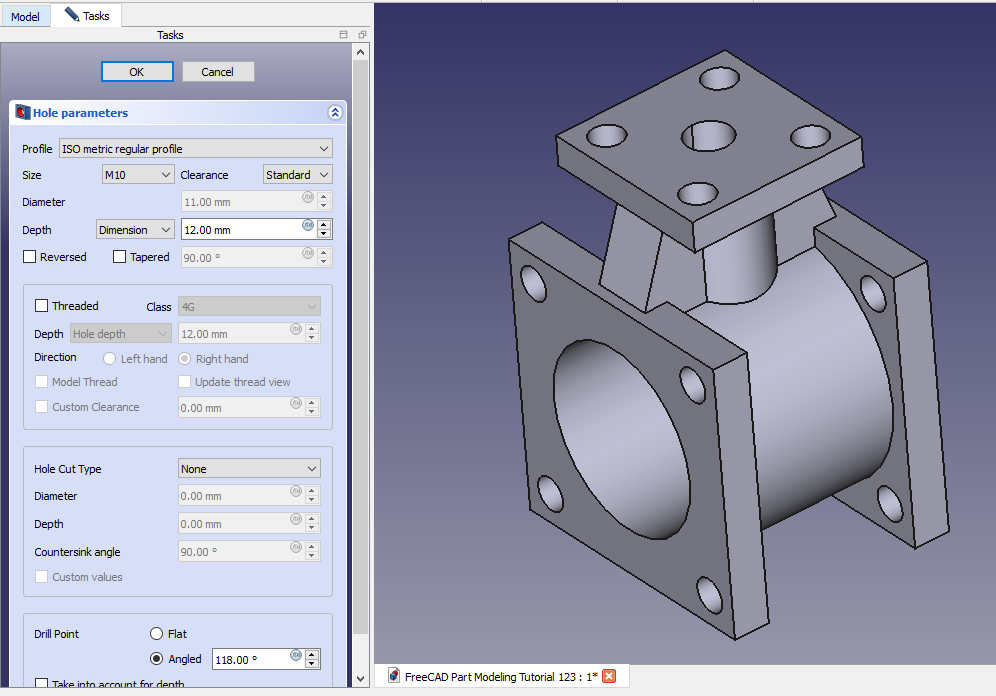Open expression editor for drill point angle
The image size is (996, 696).
296,655
